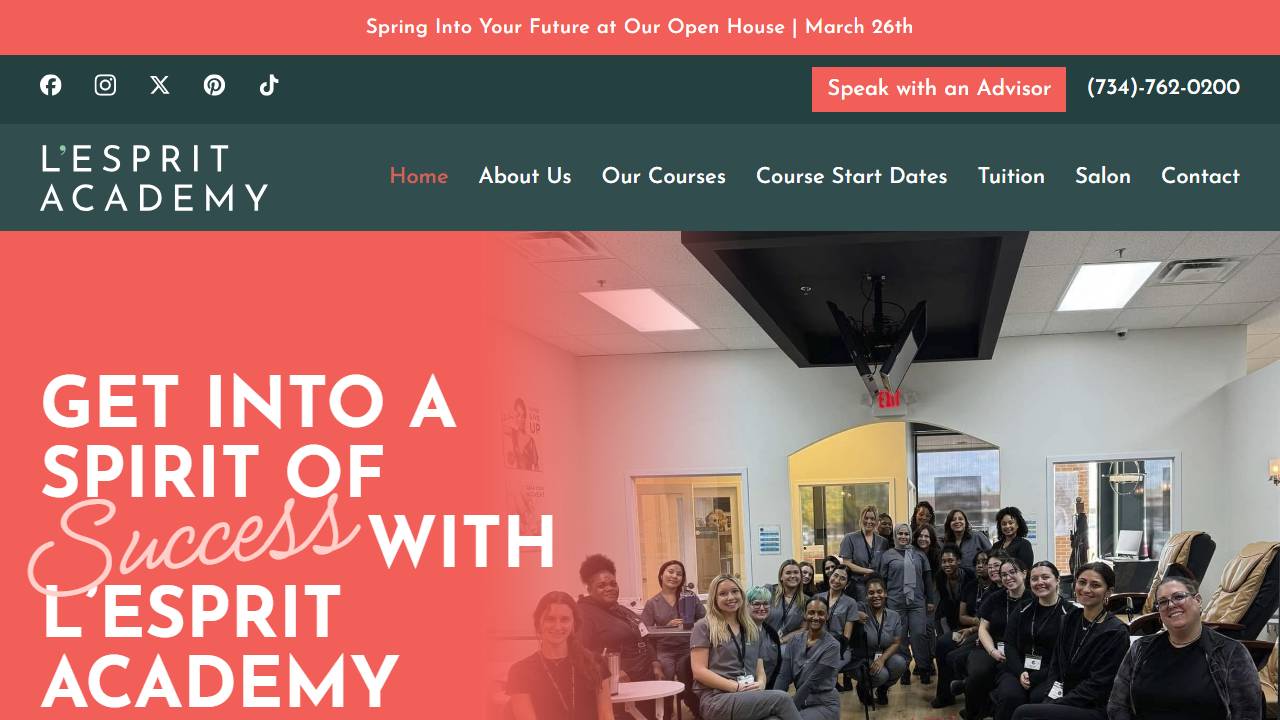Image resolution: width=1280 pixels, height=720 pixels.
Task: Open the X (Twitter) icon
Action: click(x=160, y=85)
